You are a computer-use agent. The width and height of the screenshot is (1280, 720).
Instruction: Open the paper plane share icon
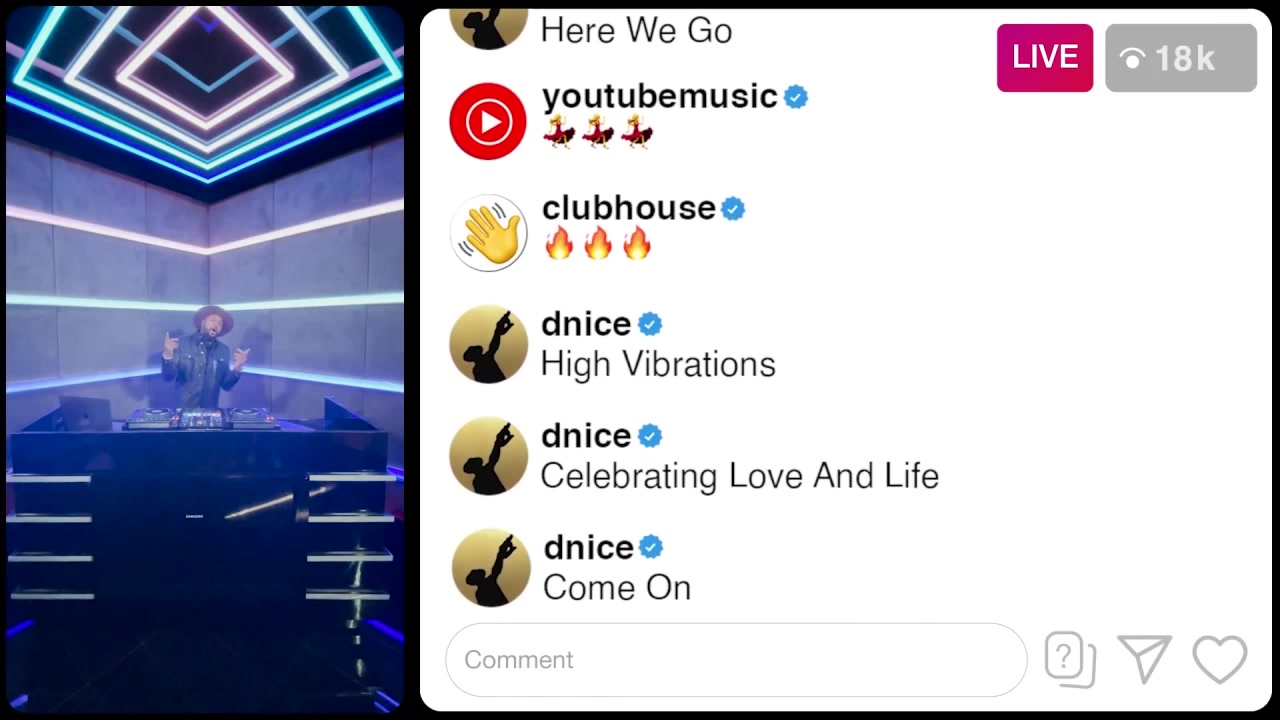click(x=1145, y=660)
